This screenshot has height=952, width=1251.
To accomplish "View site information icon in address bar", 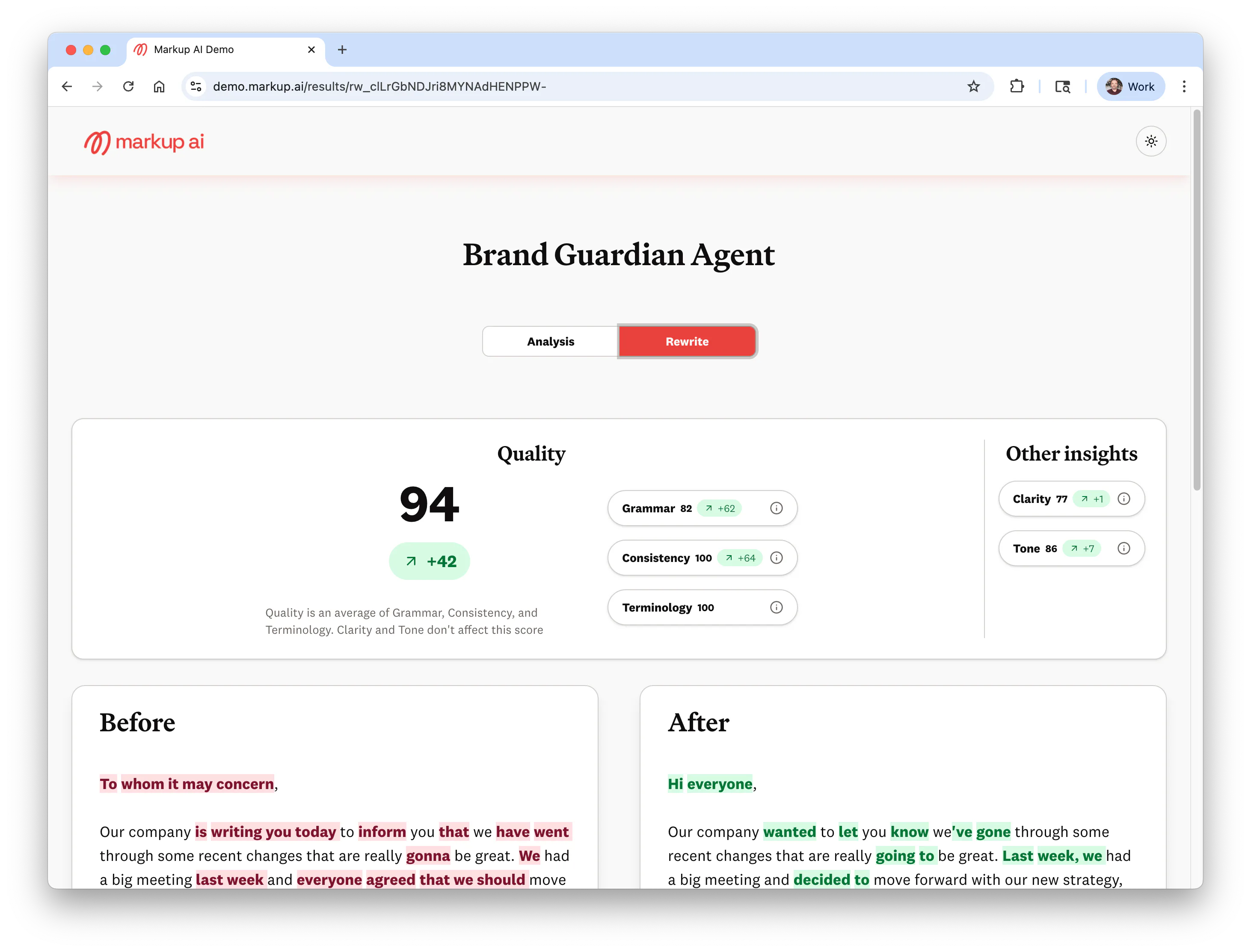I will point(196,86).
